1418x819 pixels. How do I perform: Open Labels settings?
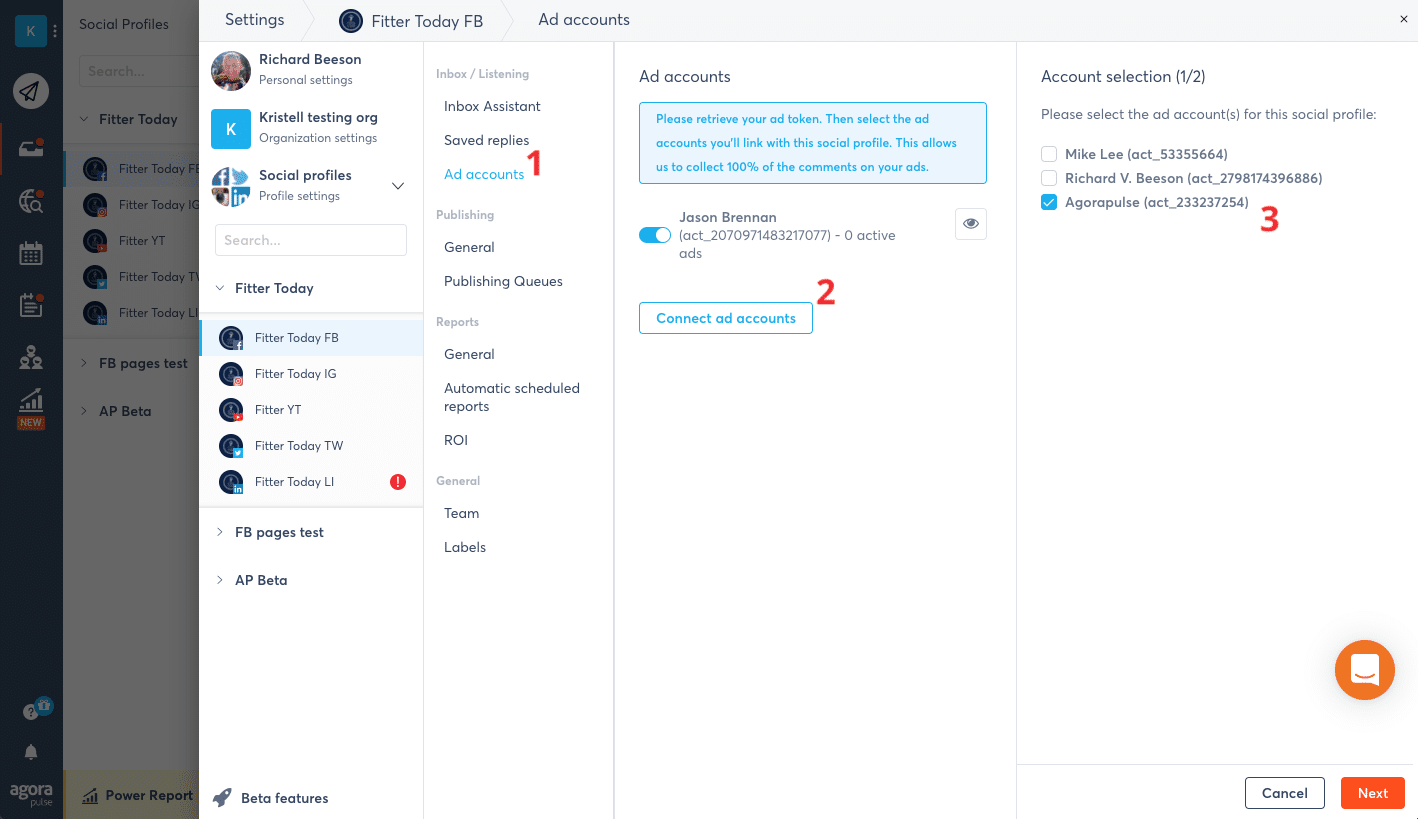(465, 547)
